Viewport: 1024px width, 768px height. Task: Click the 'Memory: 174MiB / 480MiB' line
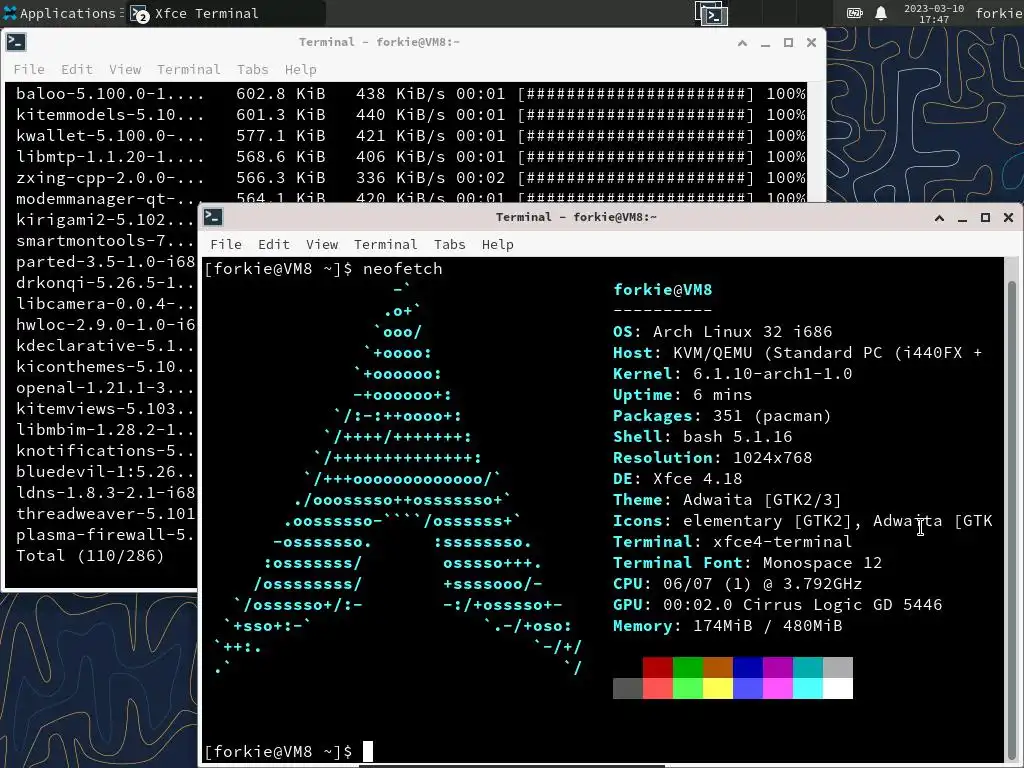(728, 626)
